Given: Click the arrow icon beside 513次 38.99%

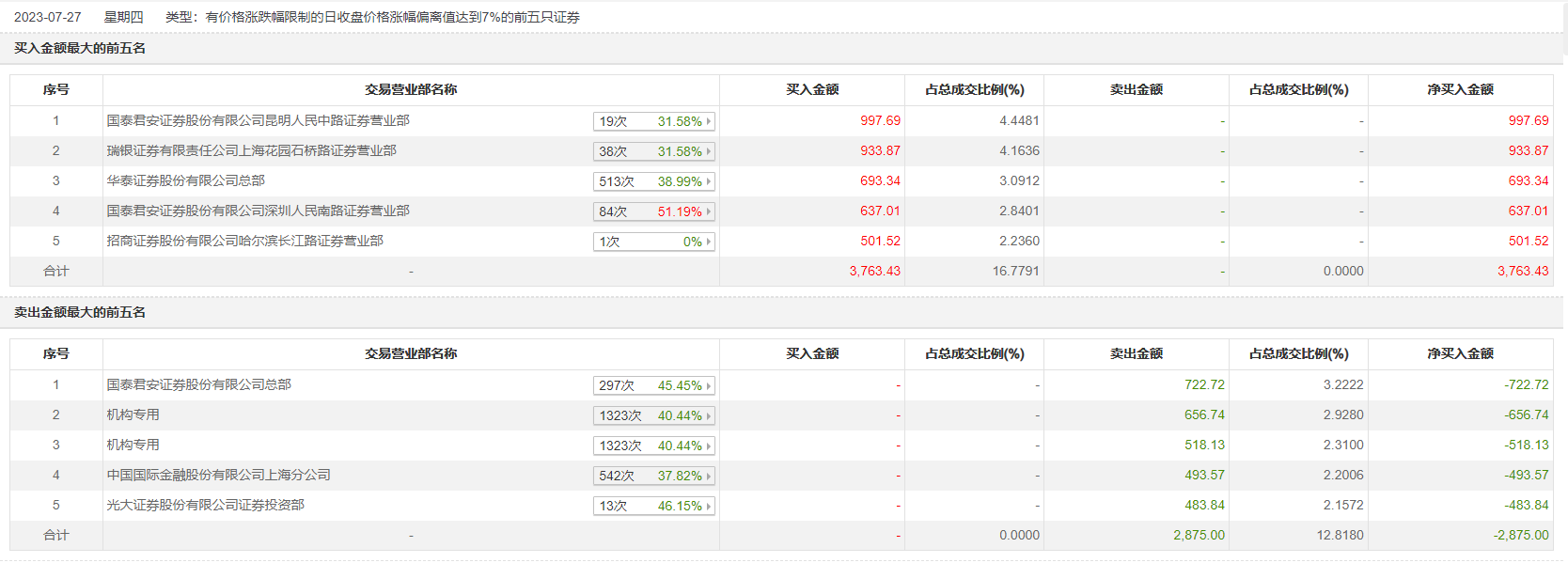Looking at the screenshot, I should [709, 181].
